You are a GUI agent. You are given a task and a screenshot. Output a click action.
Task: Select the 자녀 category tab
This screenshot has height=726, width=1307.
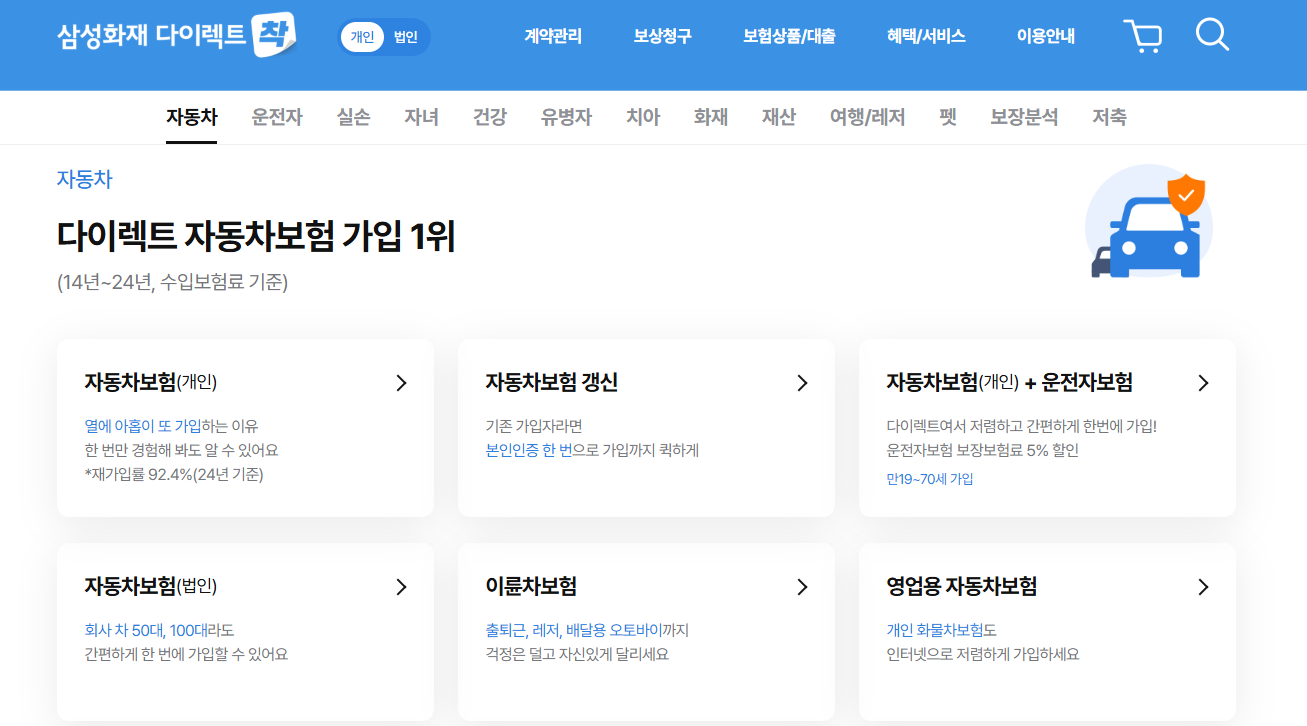(422, 117)
